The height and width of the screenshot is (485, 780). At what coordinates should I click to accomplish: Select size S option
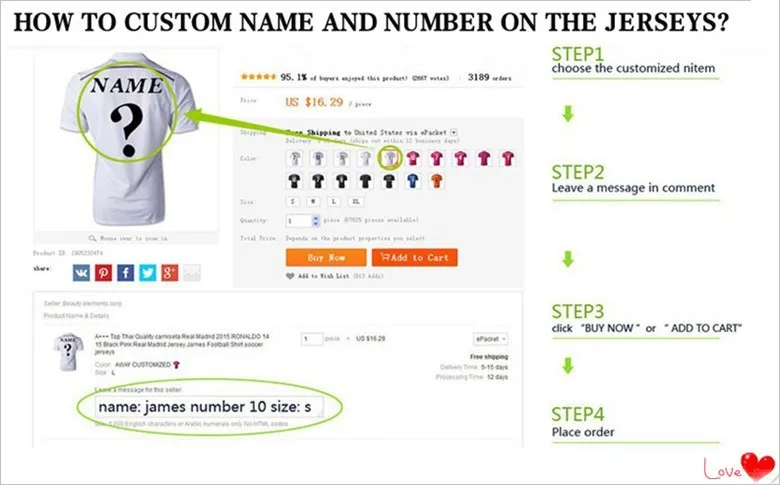tap(292, 201)
